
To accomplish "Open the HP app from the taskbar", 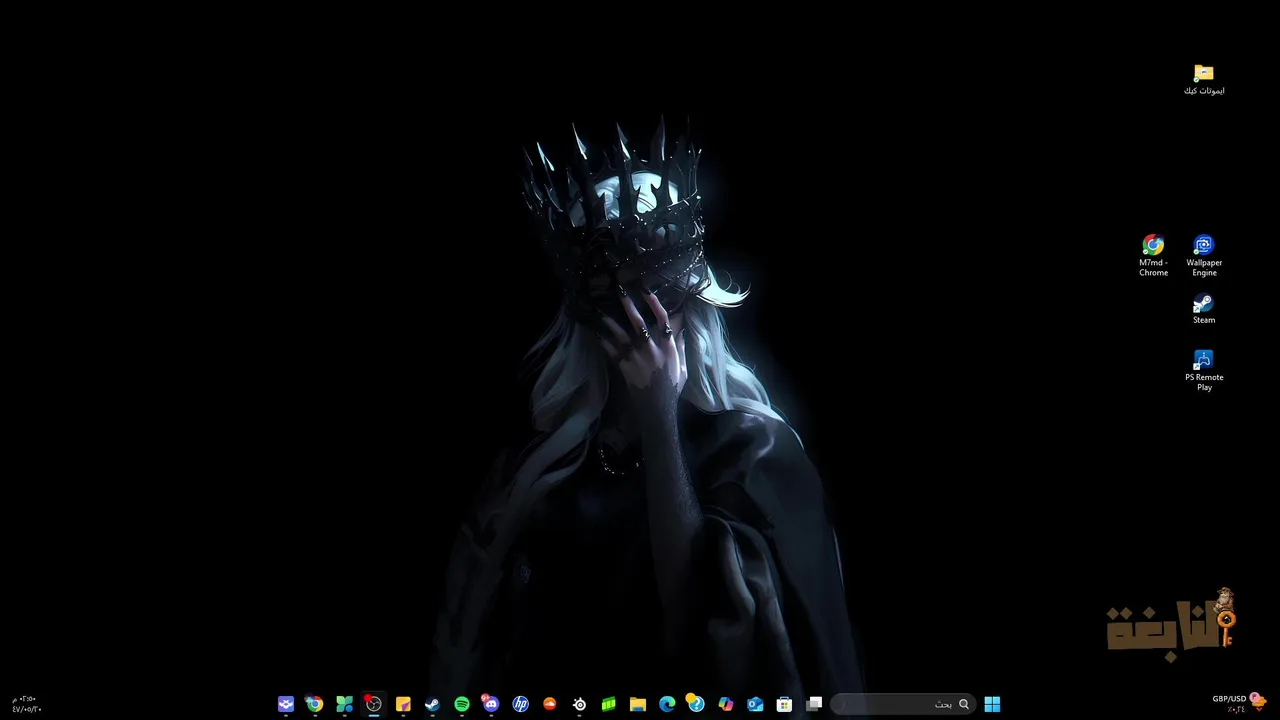I will (520, 704).
